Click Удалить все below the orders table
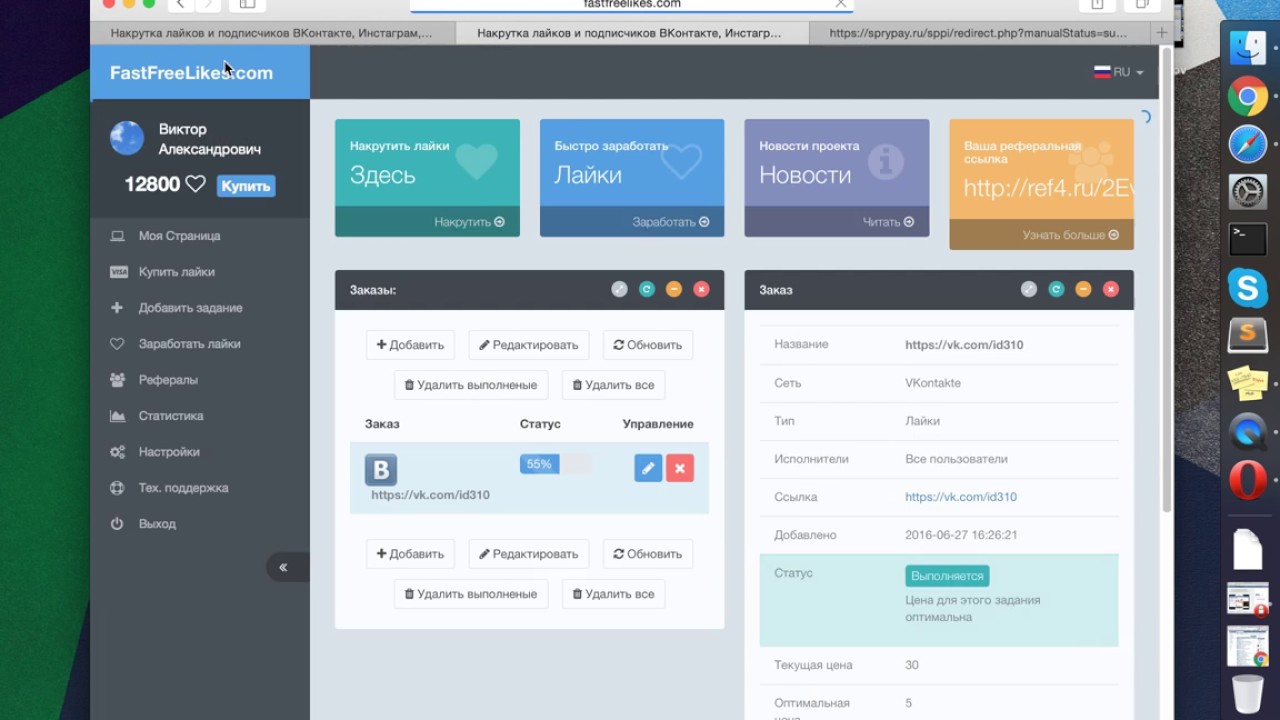 [x=613, y=594]
